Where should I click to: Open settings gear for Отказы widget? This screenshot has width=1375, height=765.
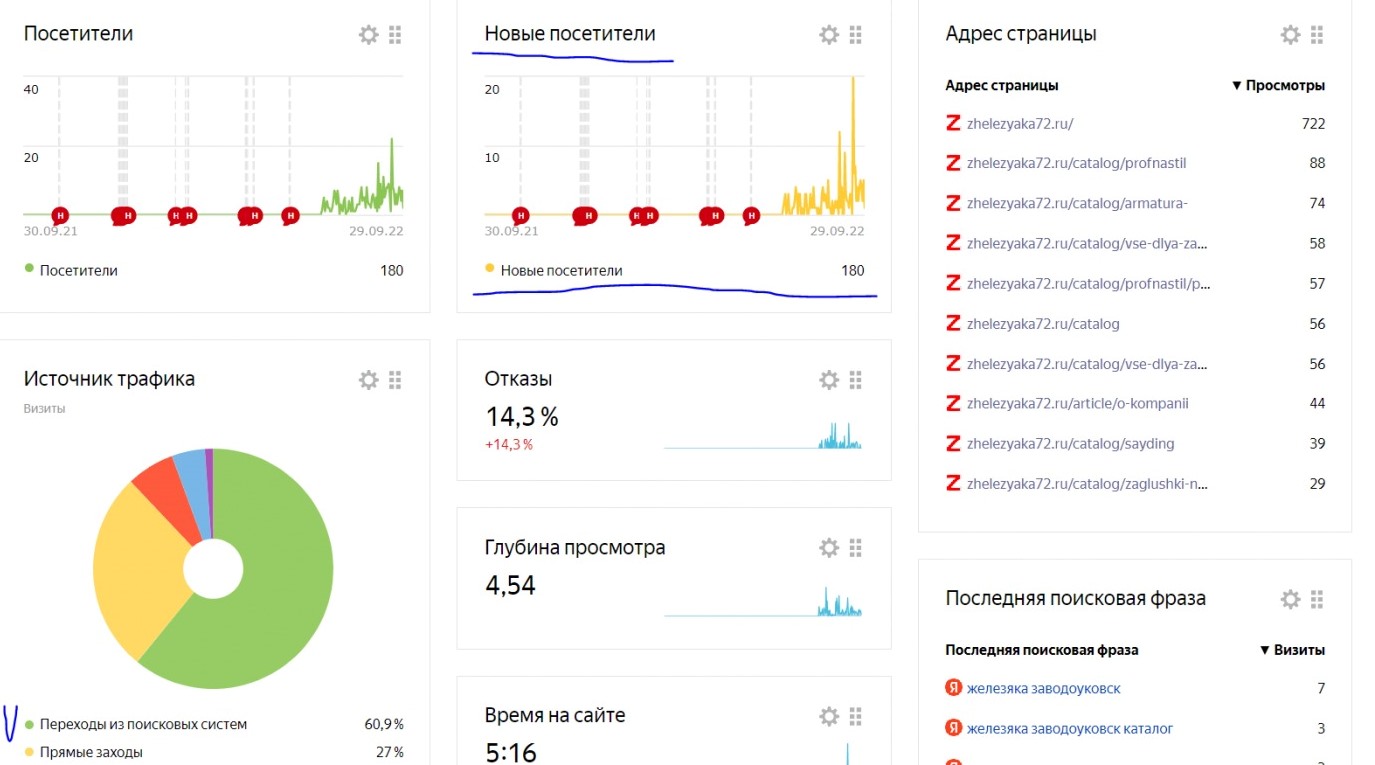pyautogui.click(x=829, y=380)
